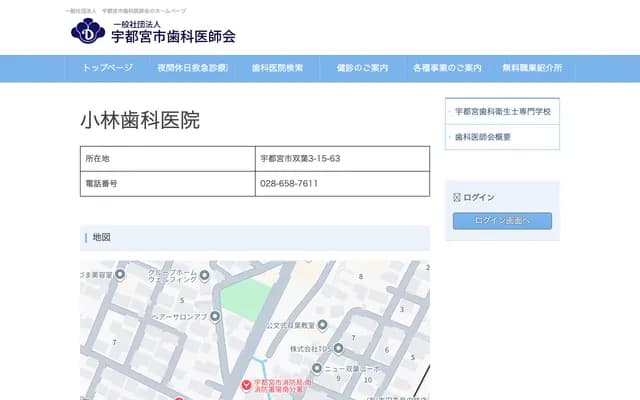The height and width of the screenshot is (400, 640).
Task: Go to 歯科医院検索 in navigation
Action: click(277, 68)
